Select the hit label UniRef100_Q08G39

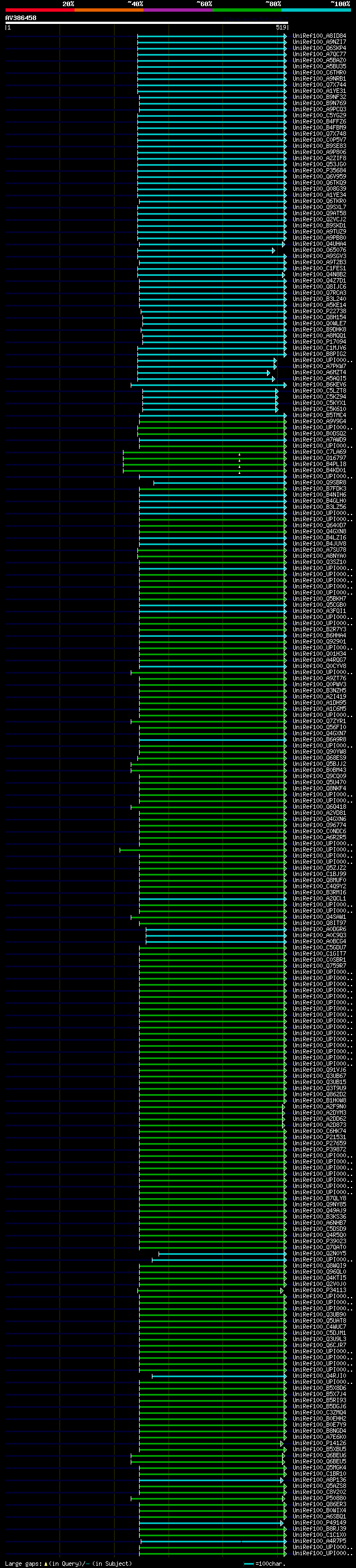(x=319, y=189)
